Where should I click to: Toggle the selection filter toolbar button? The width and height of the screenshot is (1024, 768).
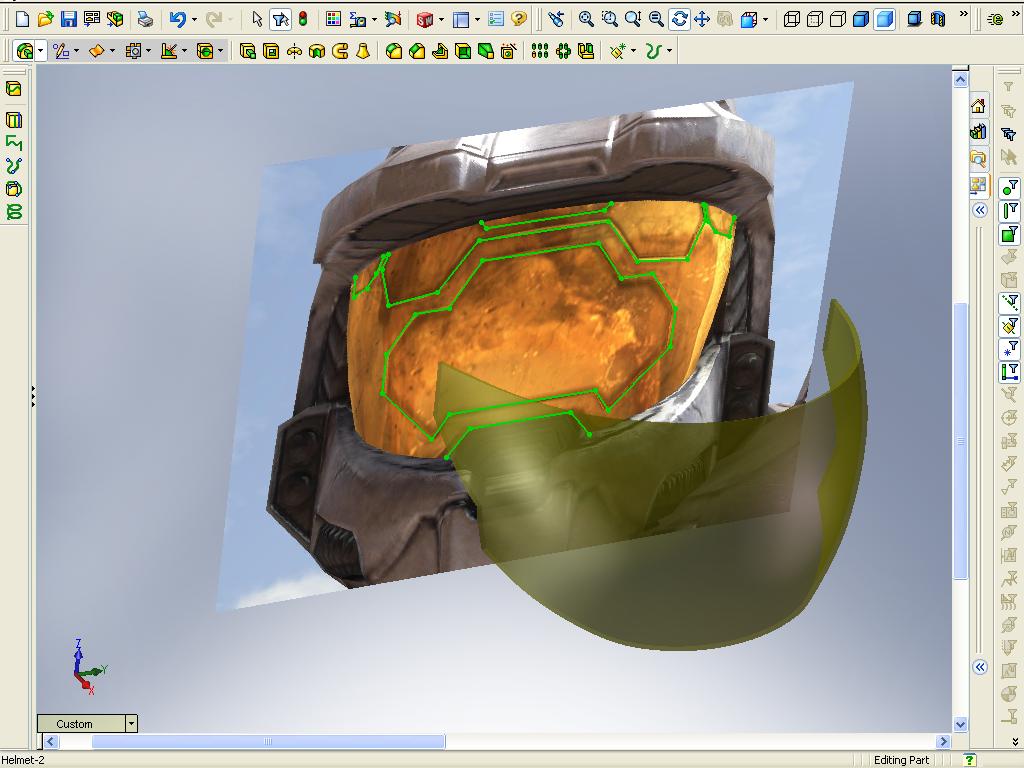pyautogui.click(x=280, y=20)
